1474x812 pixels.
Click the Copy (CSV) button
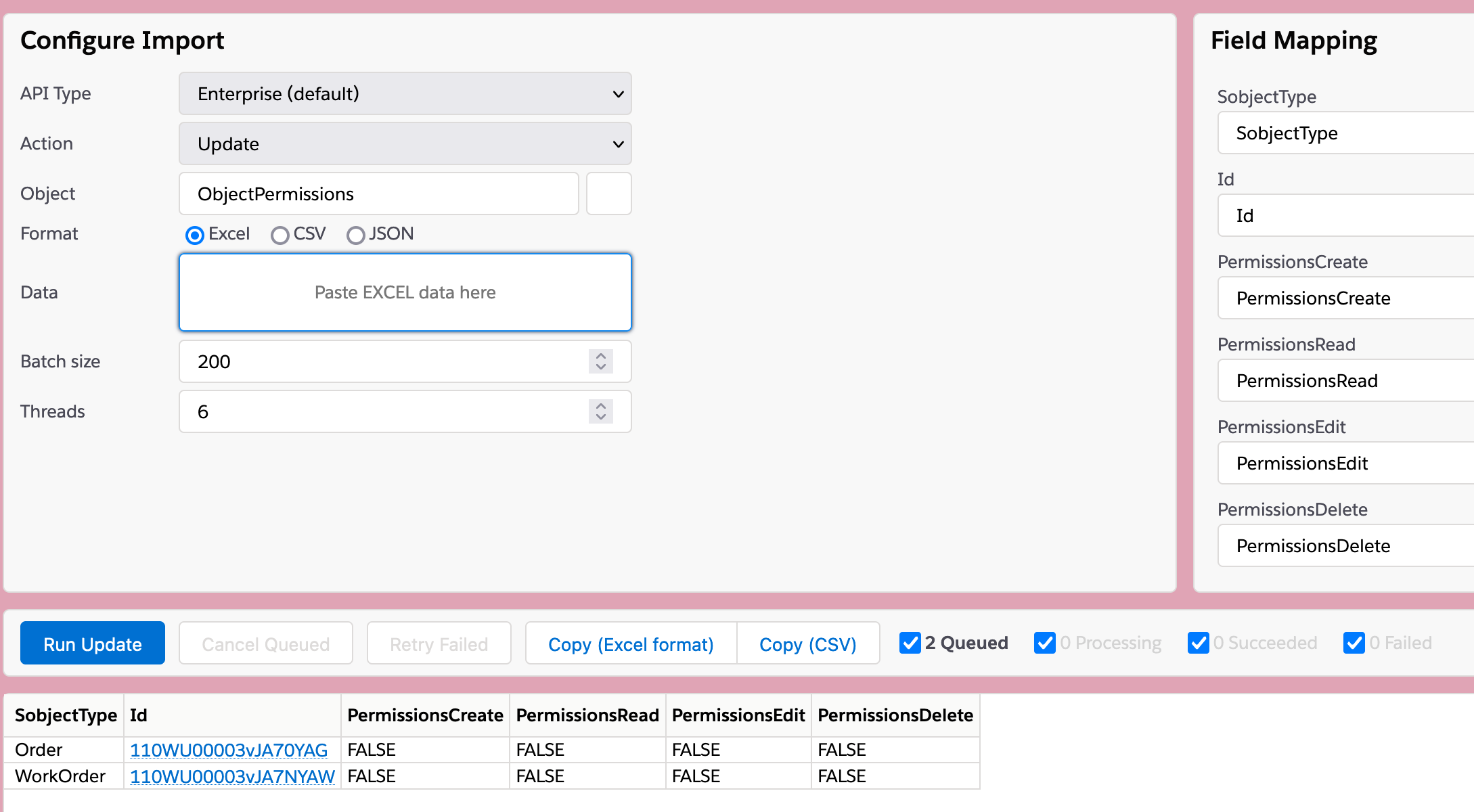pos(807,644)
